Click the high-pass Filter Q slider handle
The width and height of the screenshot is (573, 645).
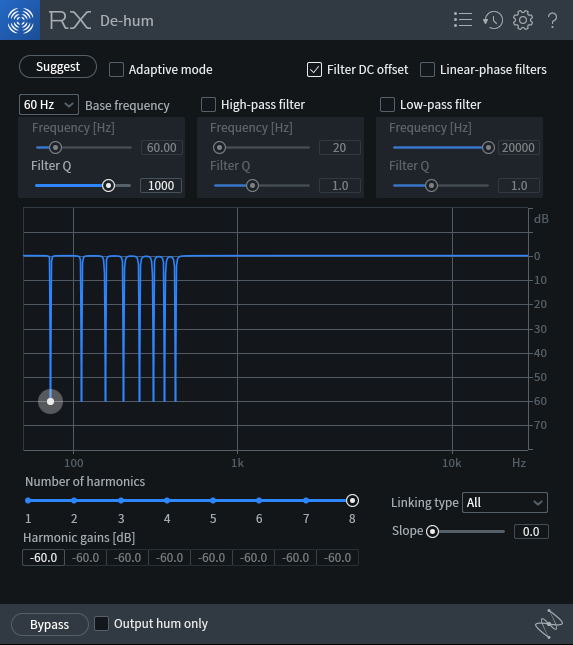click(252, 186)
